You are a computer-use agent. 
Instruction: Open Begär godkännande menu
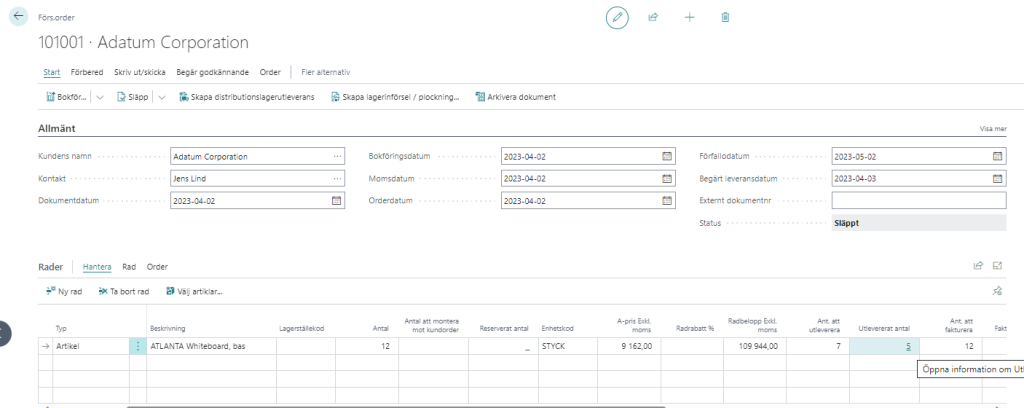(x=212, y=72)
